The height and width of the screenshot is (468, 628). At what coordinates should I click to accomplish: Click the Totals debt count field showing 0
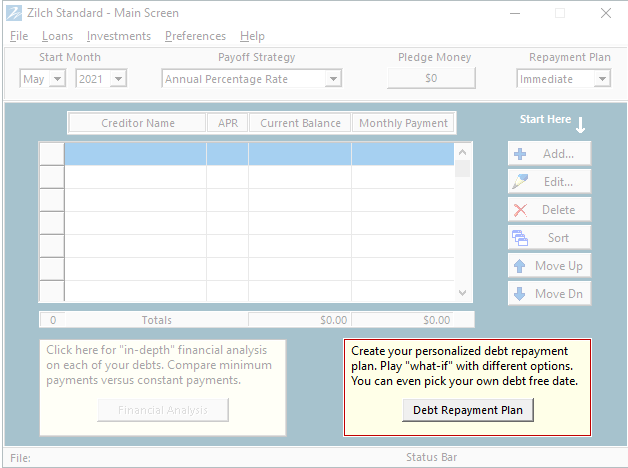point(53,320)
